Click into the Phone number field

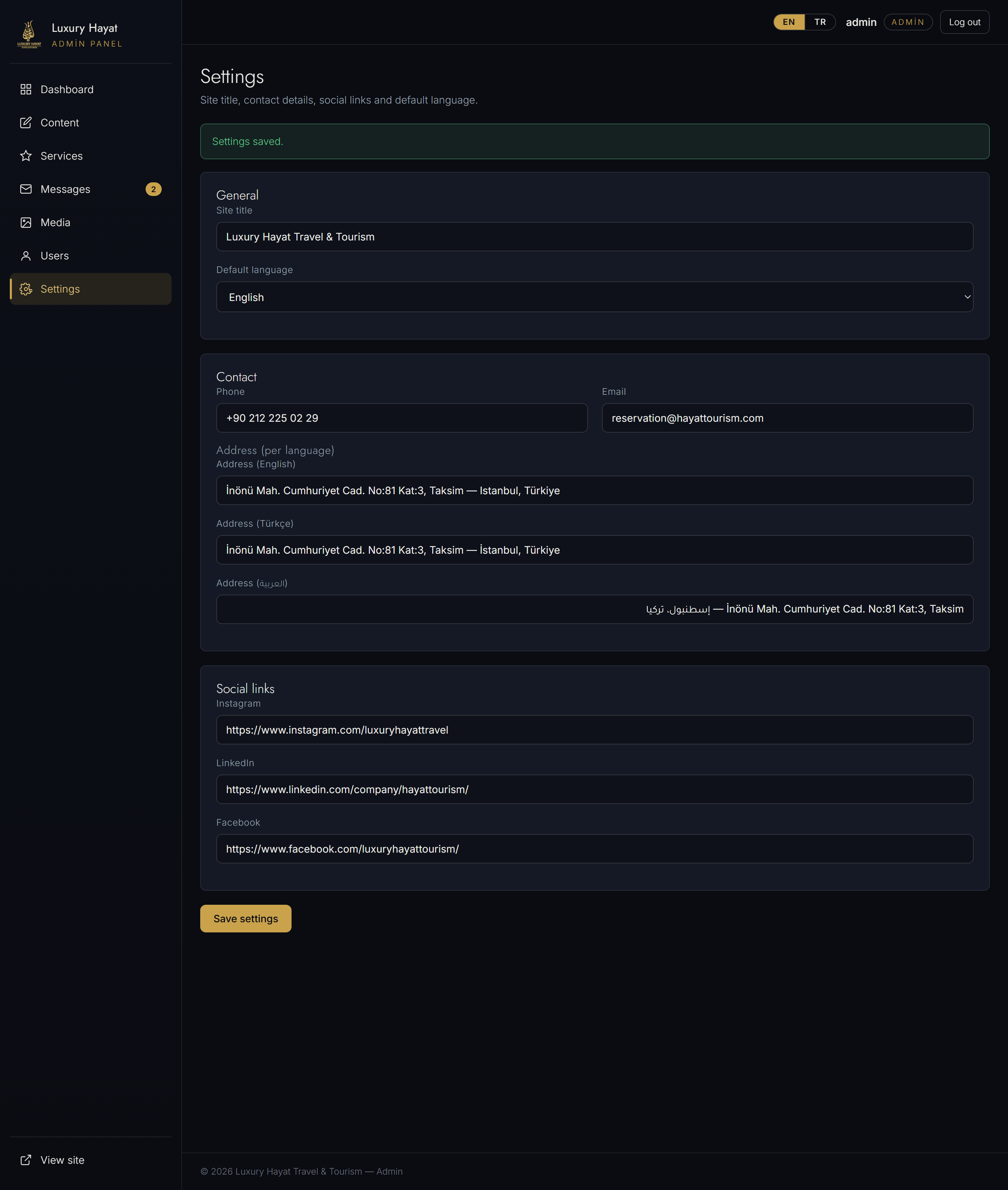coord(402,418)
